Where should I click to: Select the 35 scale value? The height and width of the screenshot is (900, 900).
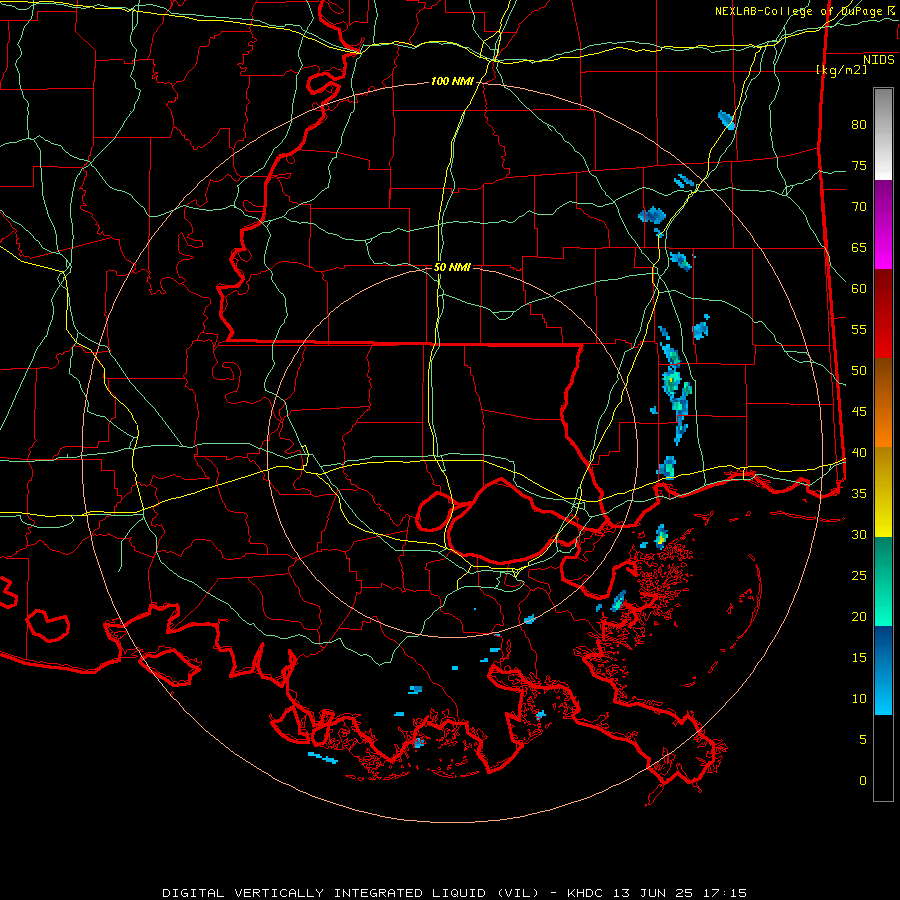pyautogui.click(x=859, y=494)
